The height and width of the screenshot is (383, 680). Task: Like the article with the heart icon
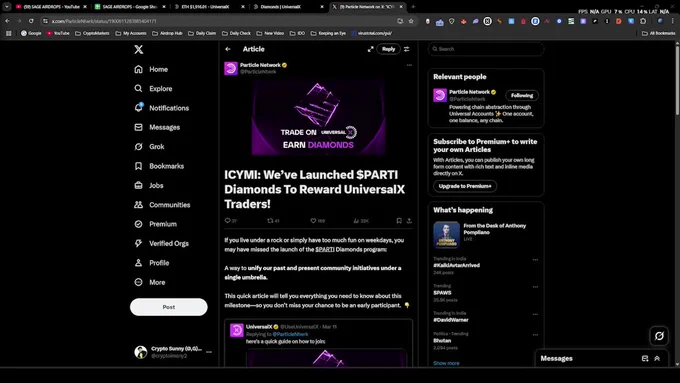tap(313, 221)
